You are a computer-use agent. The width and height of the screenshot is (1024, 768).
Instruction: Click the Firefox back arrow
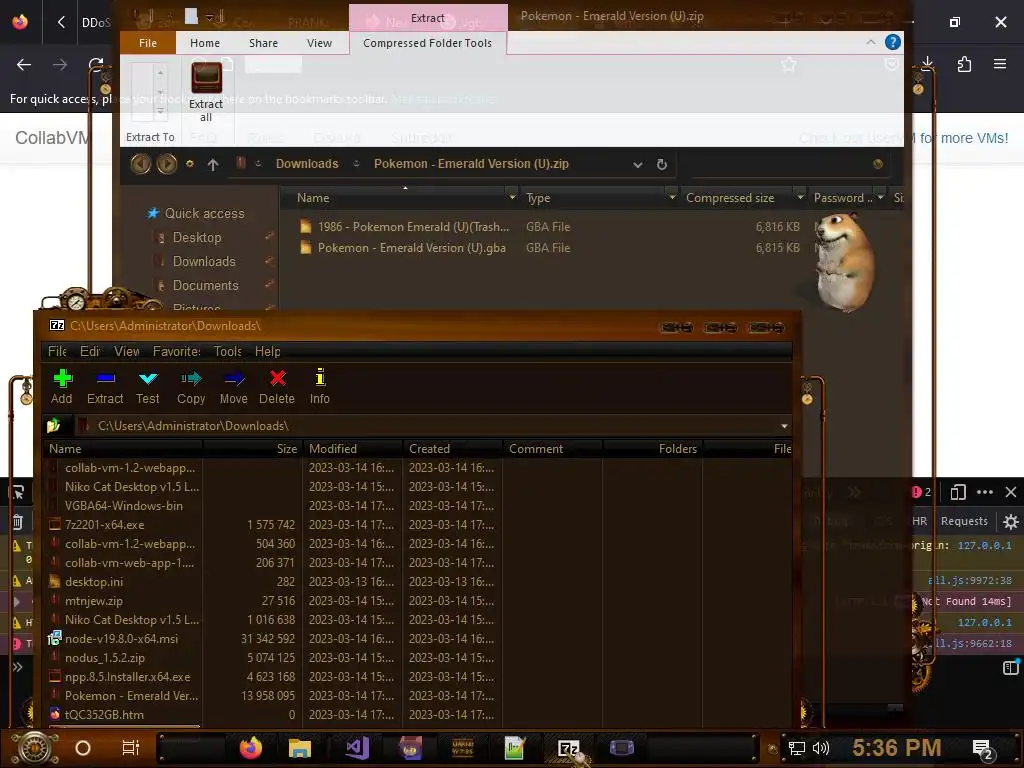(x=24, y=64)
